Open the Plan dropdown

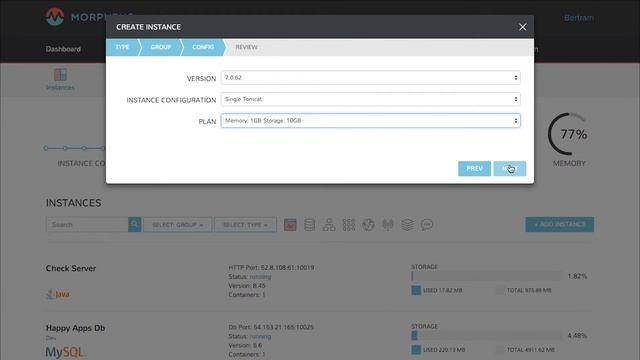[x=371, y=121]
